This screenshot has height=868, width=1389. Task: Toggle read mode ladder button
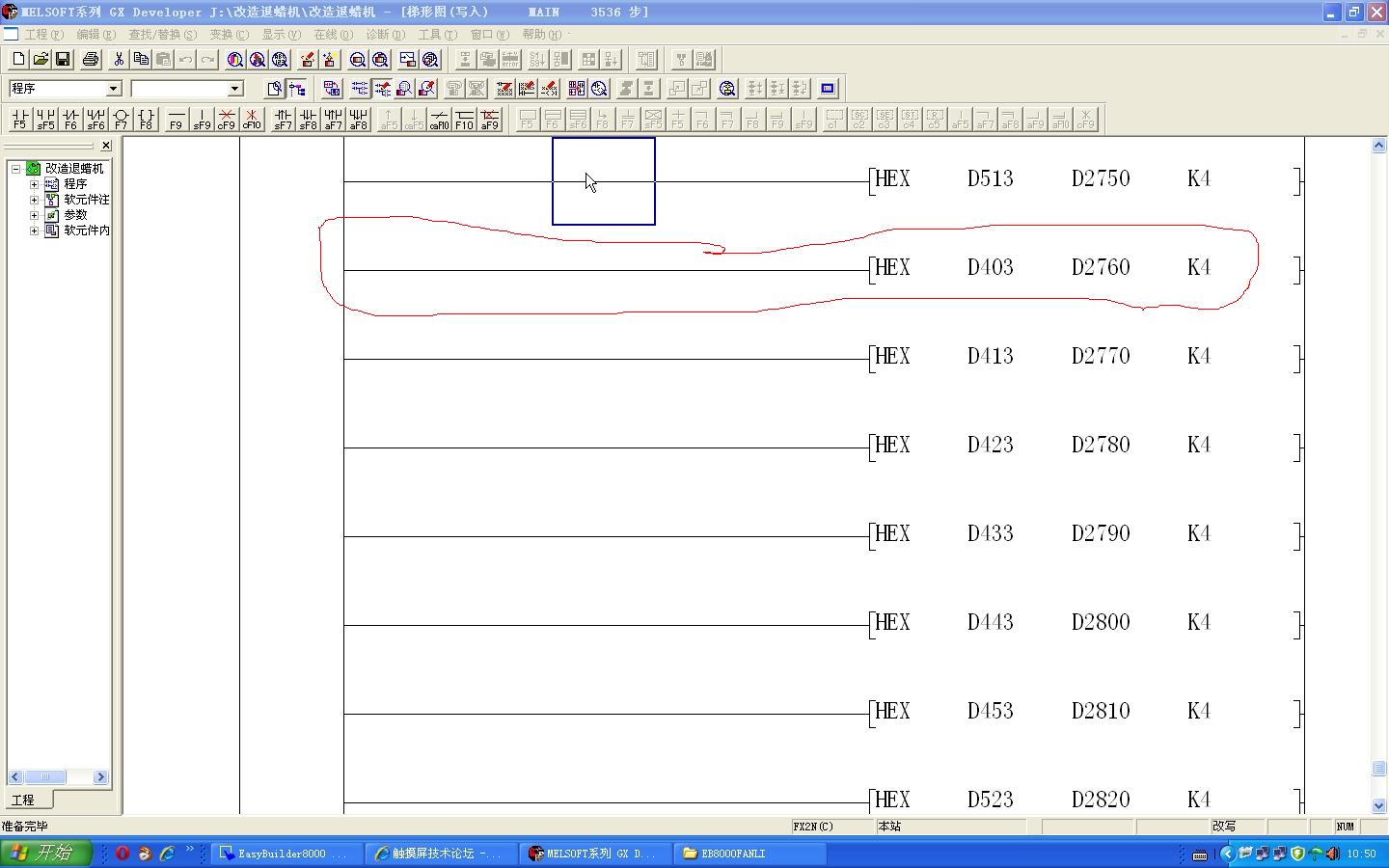(359, 89)
